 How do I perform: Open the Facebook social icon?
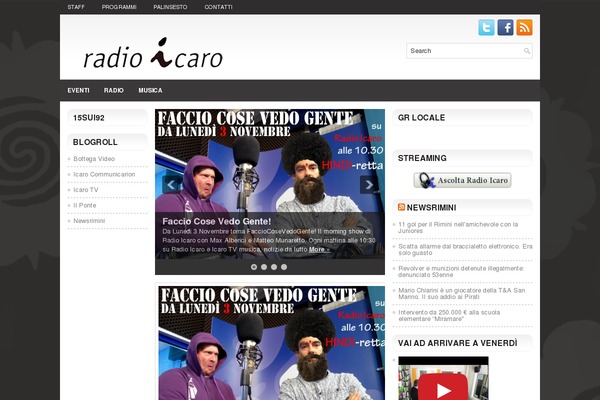[505, 28]
